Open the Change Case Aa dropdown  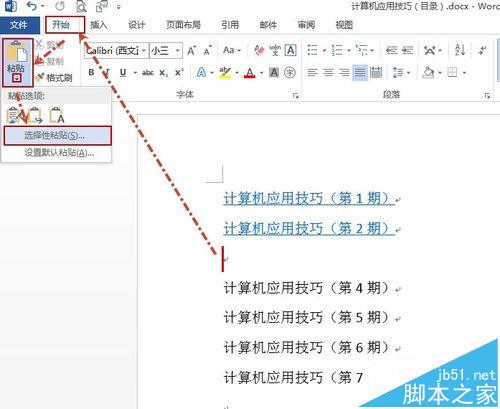pos(232,50)
